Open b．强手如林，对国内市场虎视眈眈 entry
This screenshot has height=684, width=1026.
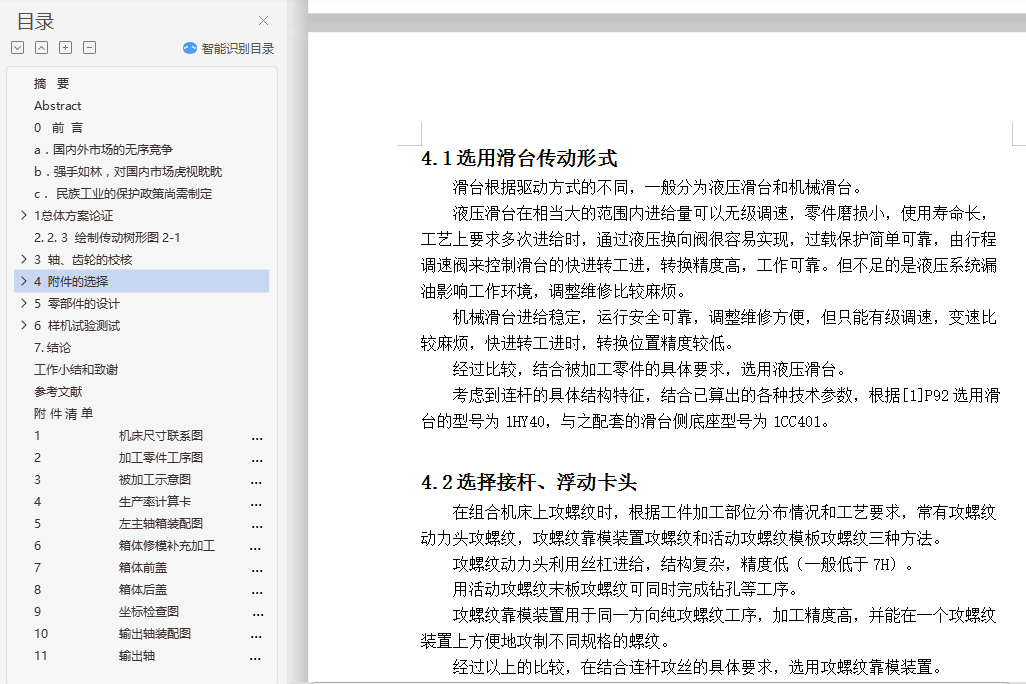tap(128, 171)
